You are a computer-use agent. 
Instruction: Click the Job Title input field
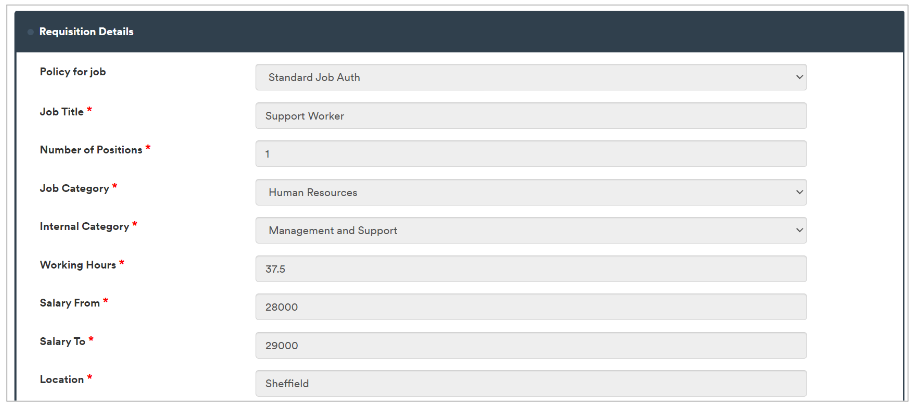pyautogui.click(x=530, y=116)
